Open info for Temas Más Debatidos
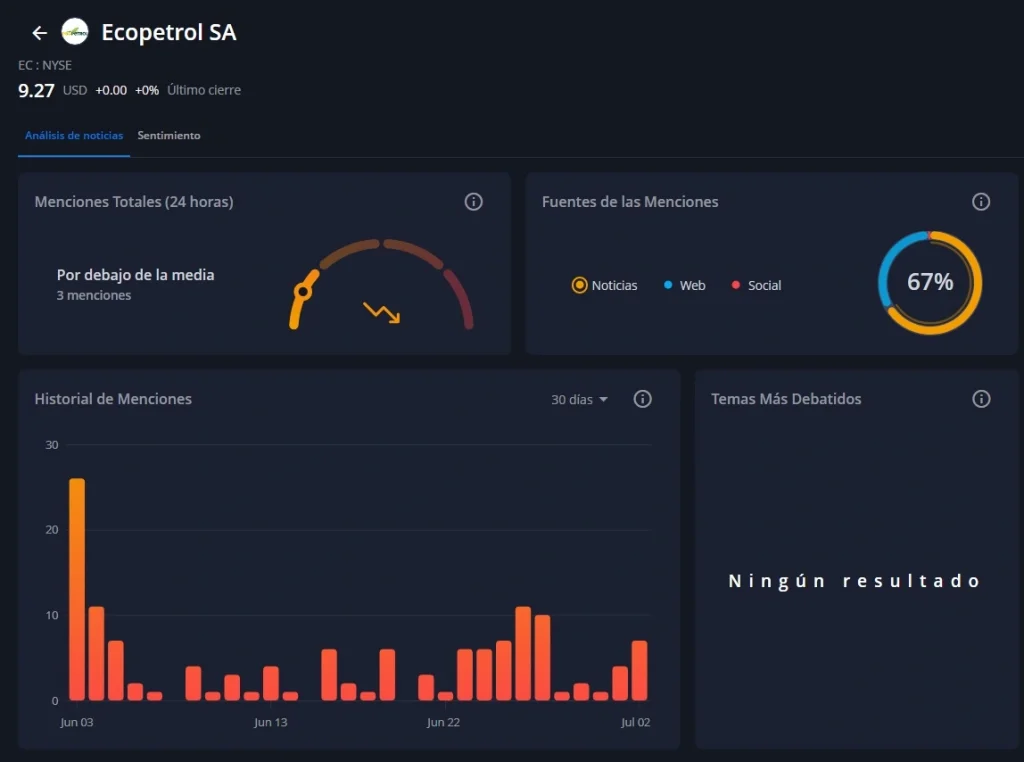 981,399
